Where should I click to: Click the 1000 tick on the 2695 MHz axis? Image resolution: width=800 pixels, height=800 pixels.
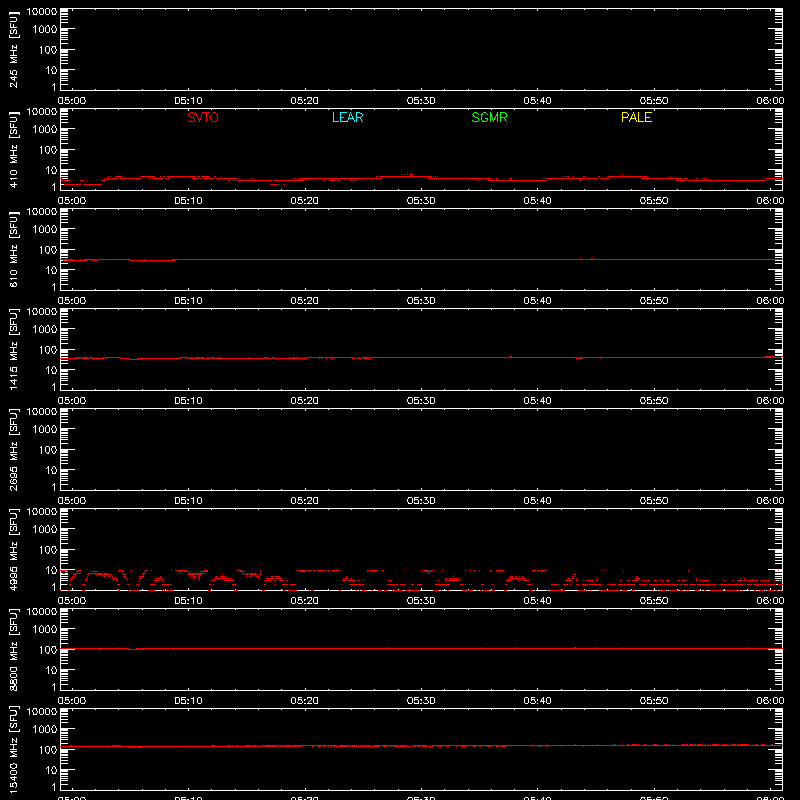pos(45,430)
